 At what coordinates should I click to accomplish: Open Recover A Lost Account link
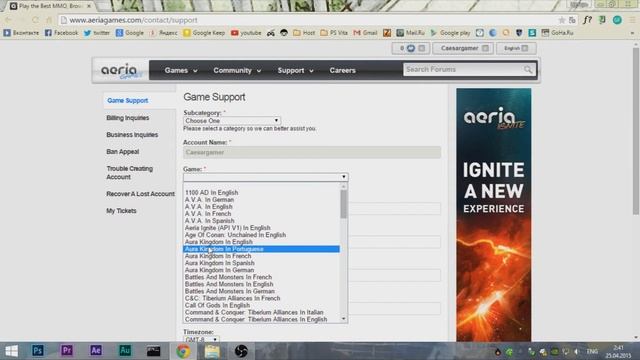click(x=140, y=194)
